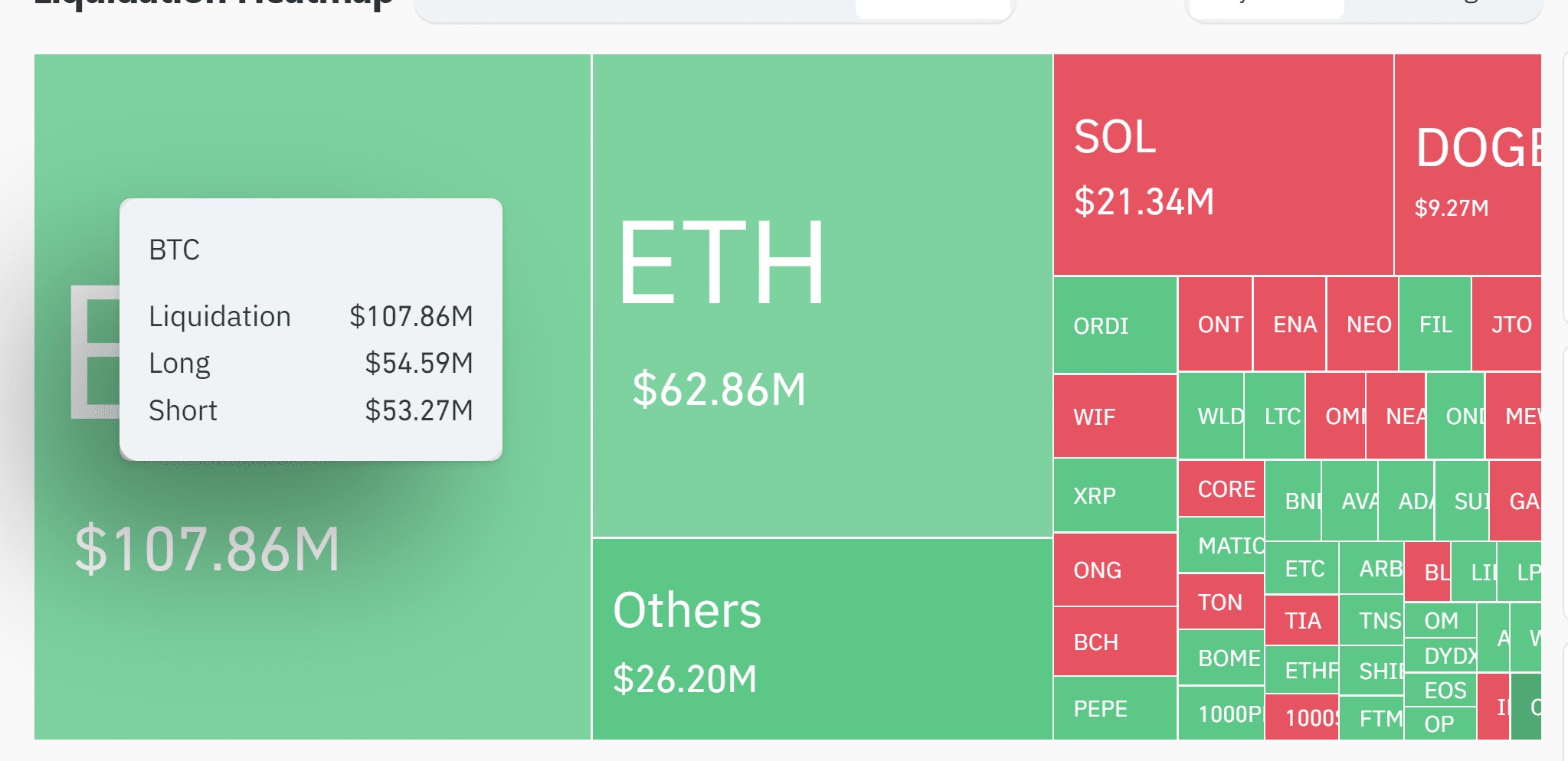
Task: Click the XRP green block
Action: click(x=1115, y=495)
